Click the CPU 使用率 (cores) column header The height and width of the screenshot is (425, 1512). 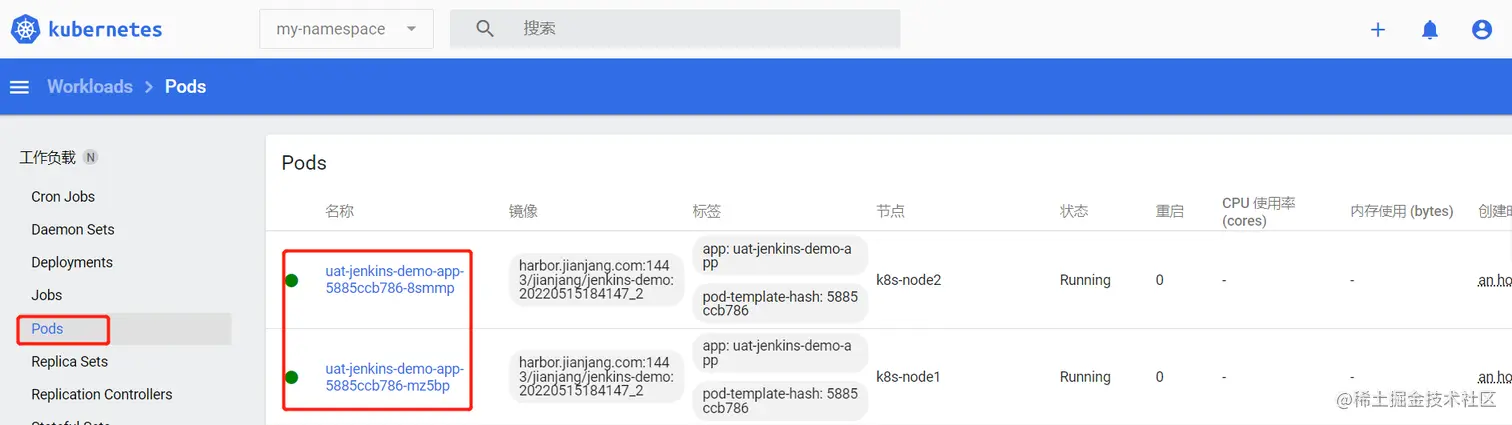click(1259, 211)
